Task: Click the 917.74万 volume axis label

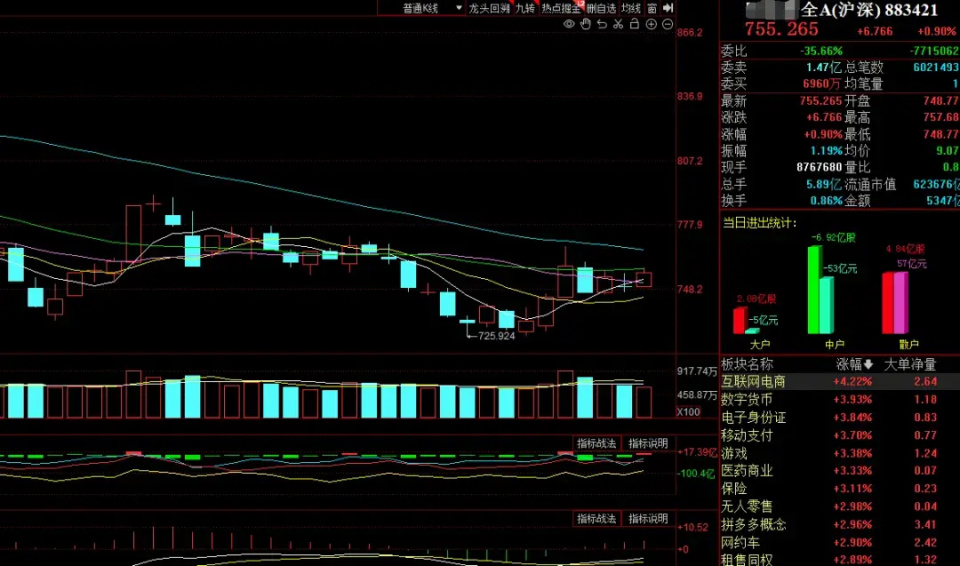Action: [x=697, y=371]
